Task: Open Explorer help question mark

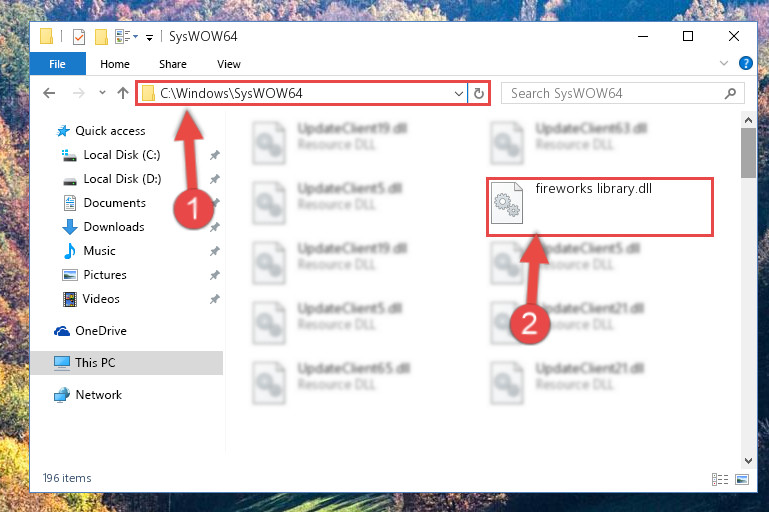Action: click(x=745, y=63)
